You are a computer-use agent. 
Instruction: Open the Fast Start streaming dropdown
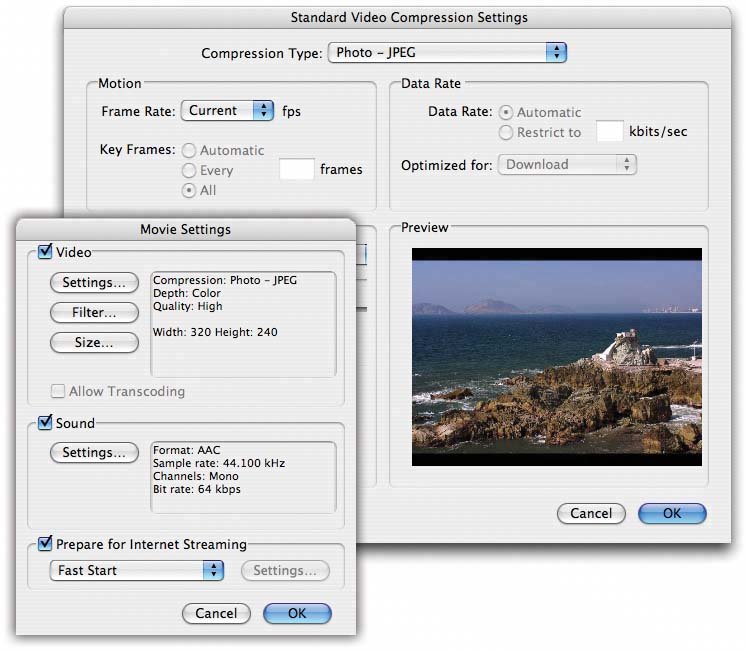click(x=136, y=570)
